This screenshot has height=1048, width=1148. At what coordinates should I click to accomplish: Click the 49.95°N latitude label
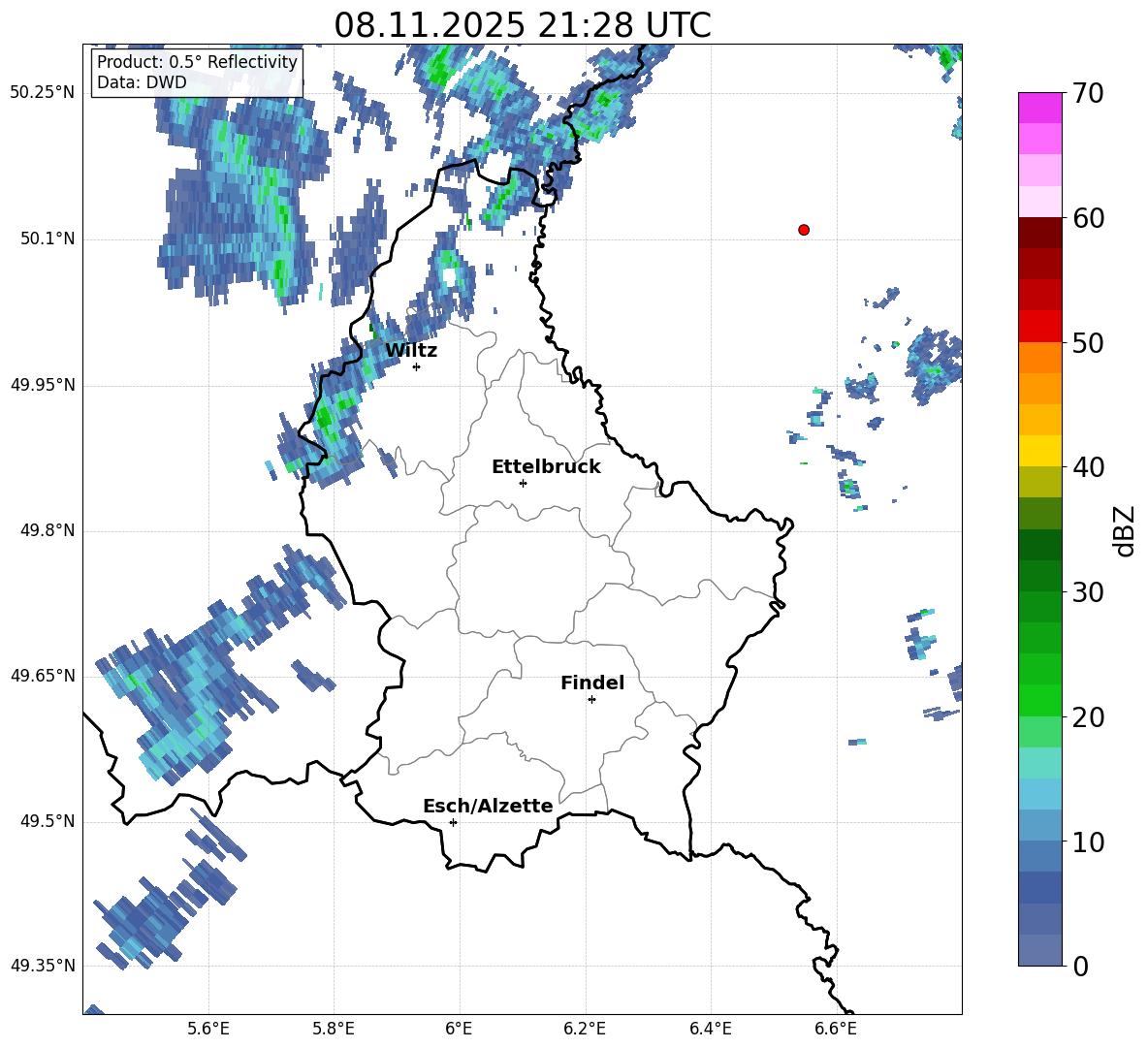pos(43,385)
